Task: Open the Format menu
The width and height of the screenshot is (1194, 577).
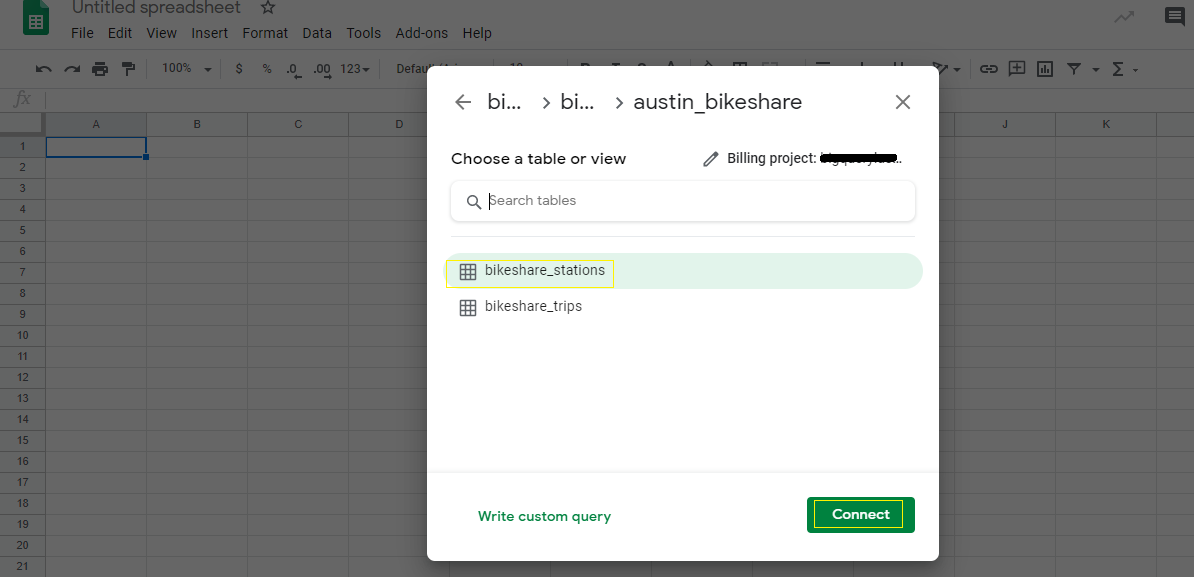Action: tap(265, 33)
